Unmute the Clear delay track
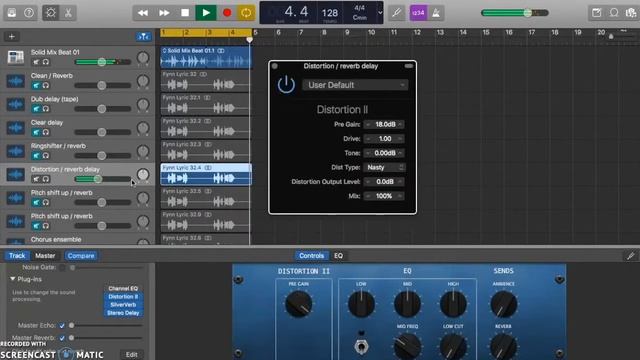 pyautogui.click(x=36, y=132)
